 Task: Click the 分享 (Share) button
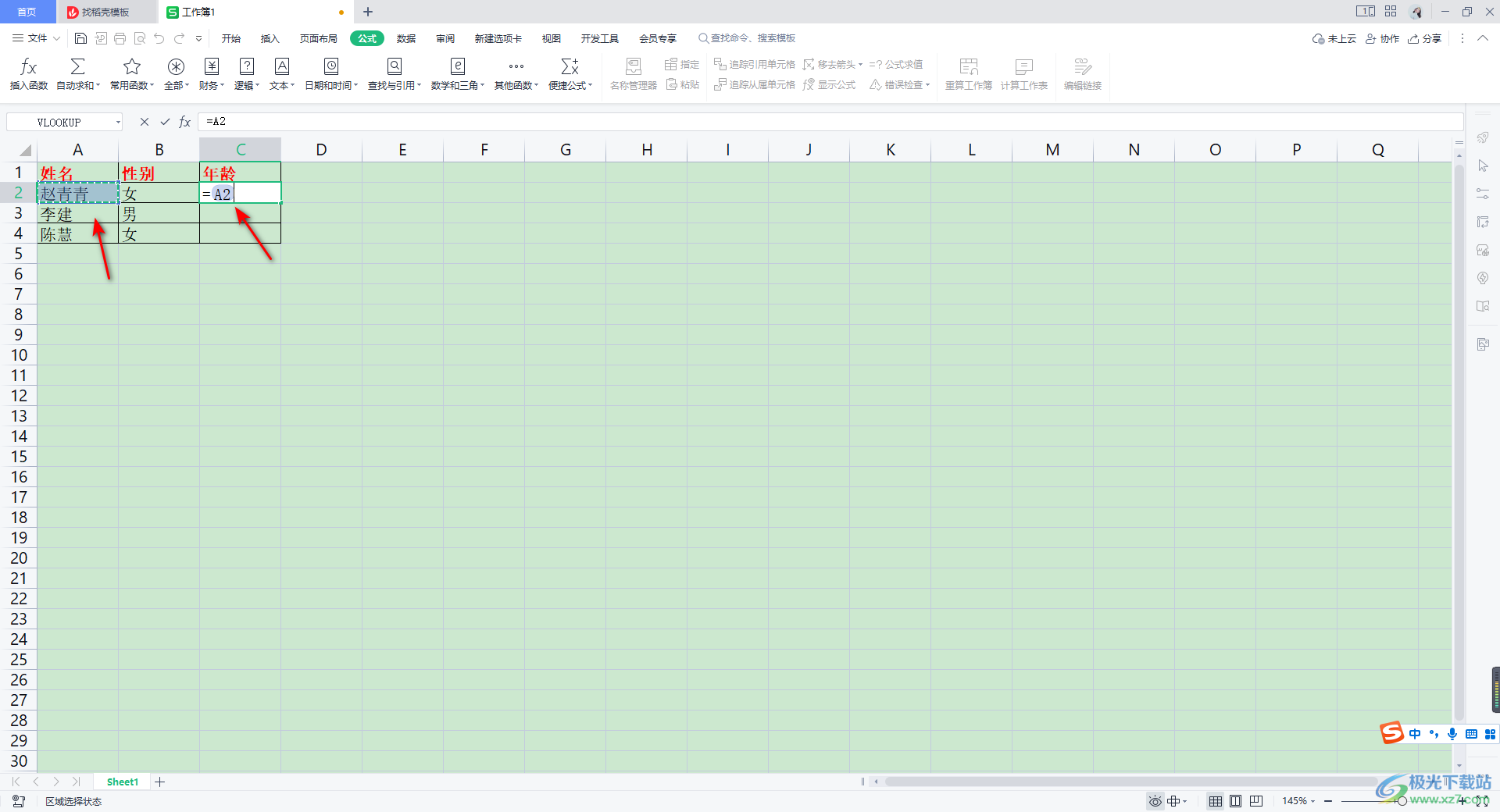coord(1425,38)
